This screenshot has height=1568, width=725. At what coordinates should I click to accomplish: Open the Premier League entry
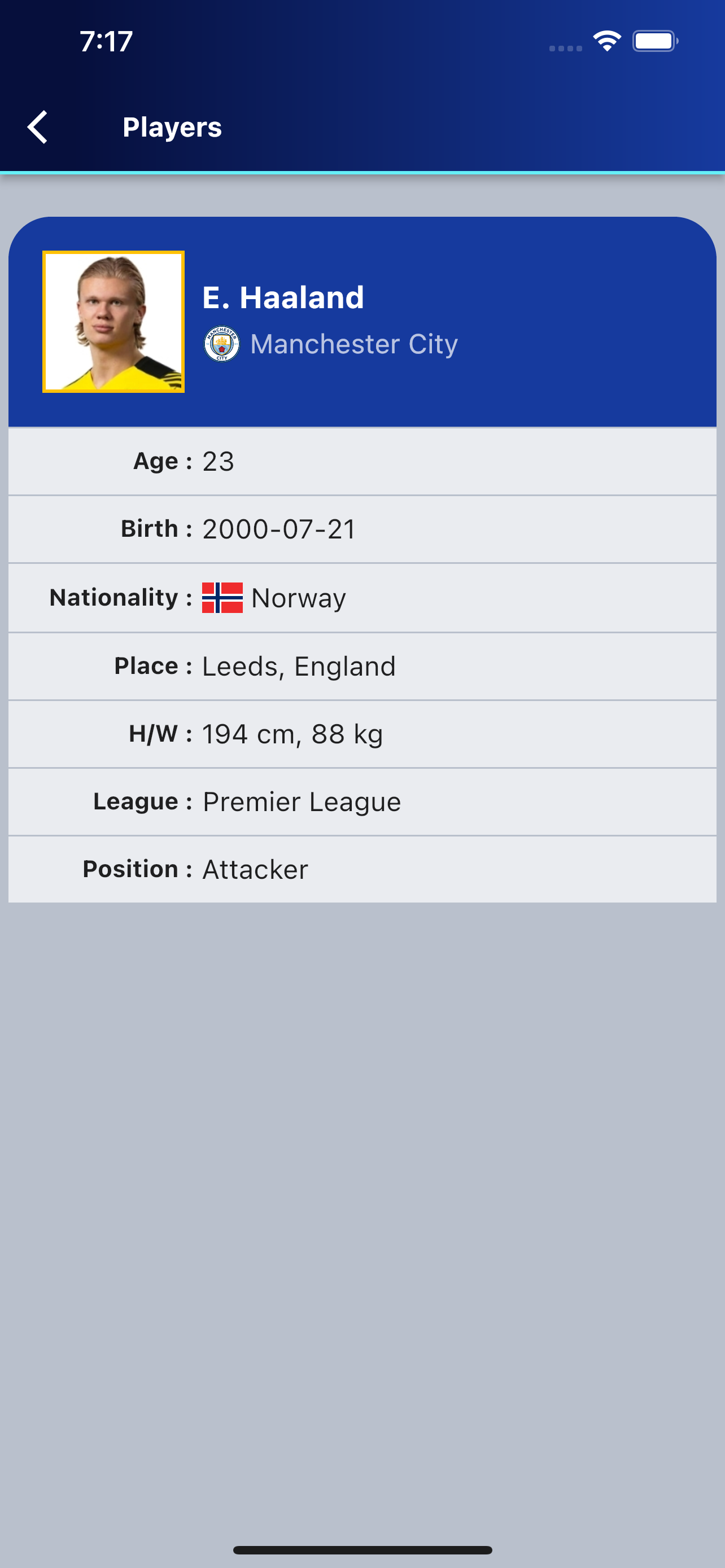tap(302, 801)
